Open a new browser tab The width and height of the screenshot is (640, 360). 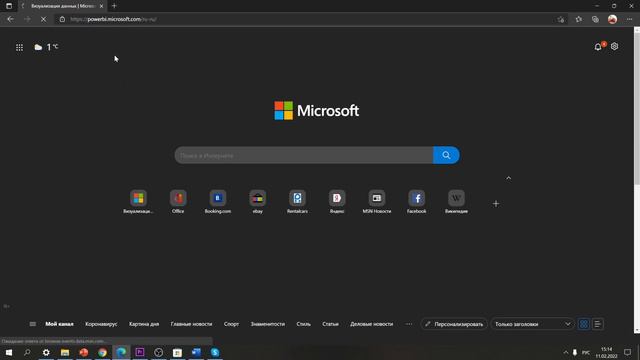[114, 6]
